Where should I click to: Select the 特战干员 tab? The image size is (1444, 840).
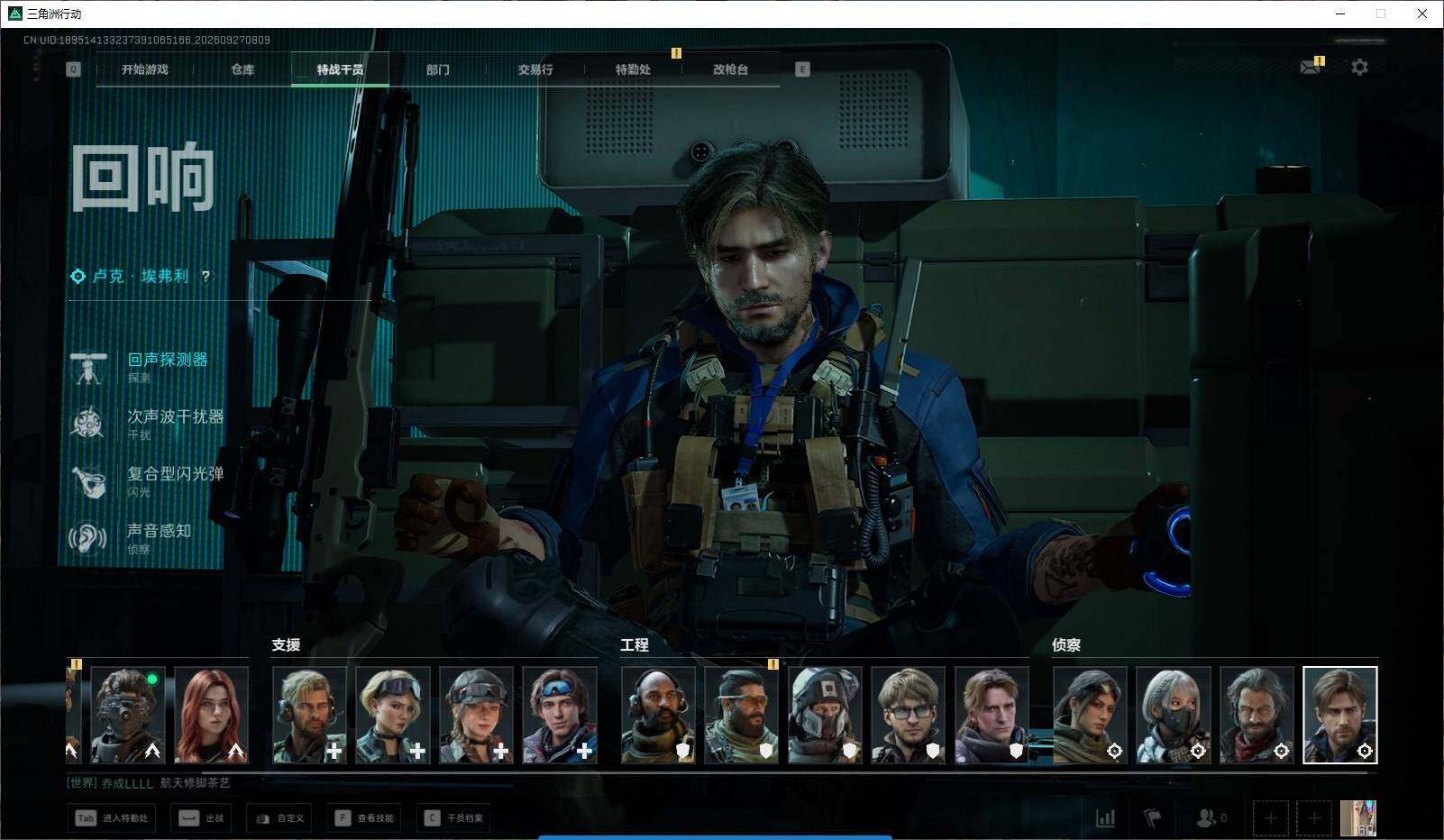[x=340, y=69]
